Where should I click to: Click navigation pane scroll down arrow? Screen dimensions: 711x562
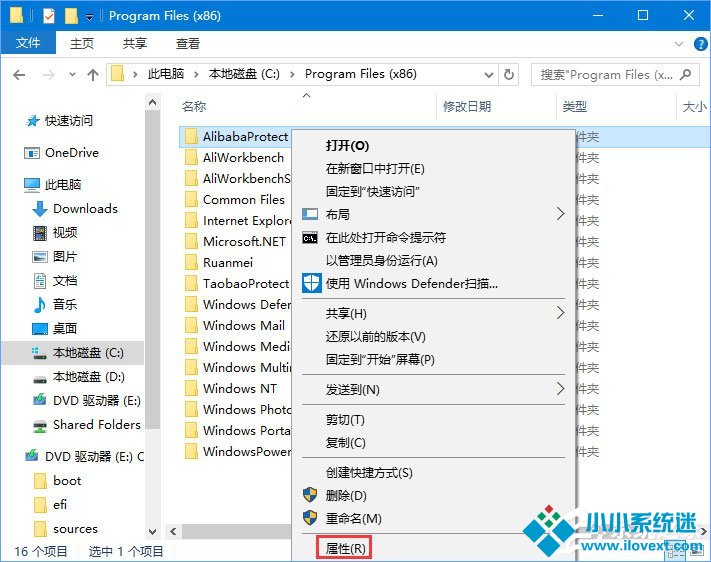coord(153,531)
